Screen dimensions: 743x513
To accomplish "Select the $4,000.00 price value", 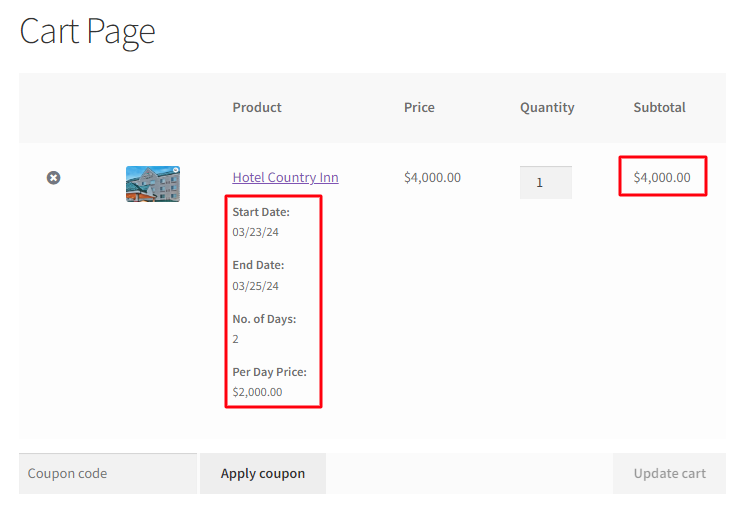I will coord(432,178).
